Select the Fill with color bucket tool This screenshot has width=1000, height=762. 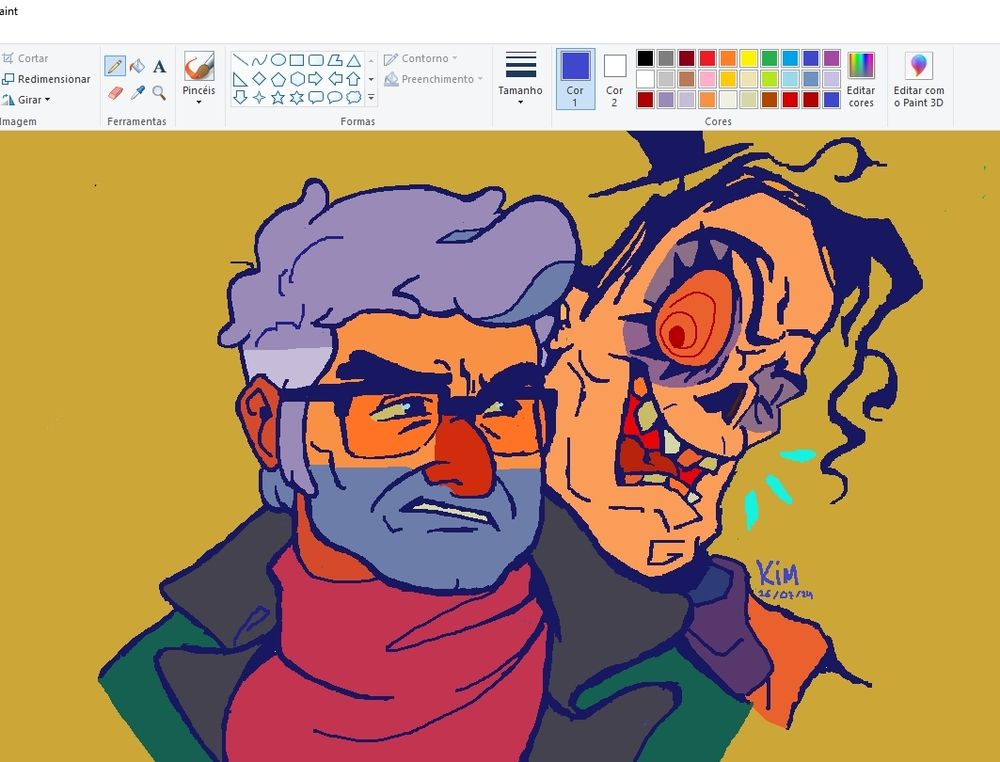point(137,66)
